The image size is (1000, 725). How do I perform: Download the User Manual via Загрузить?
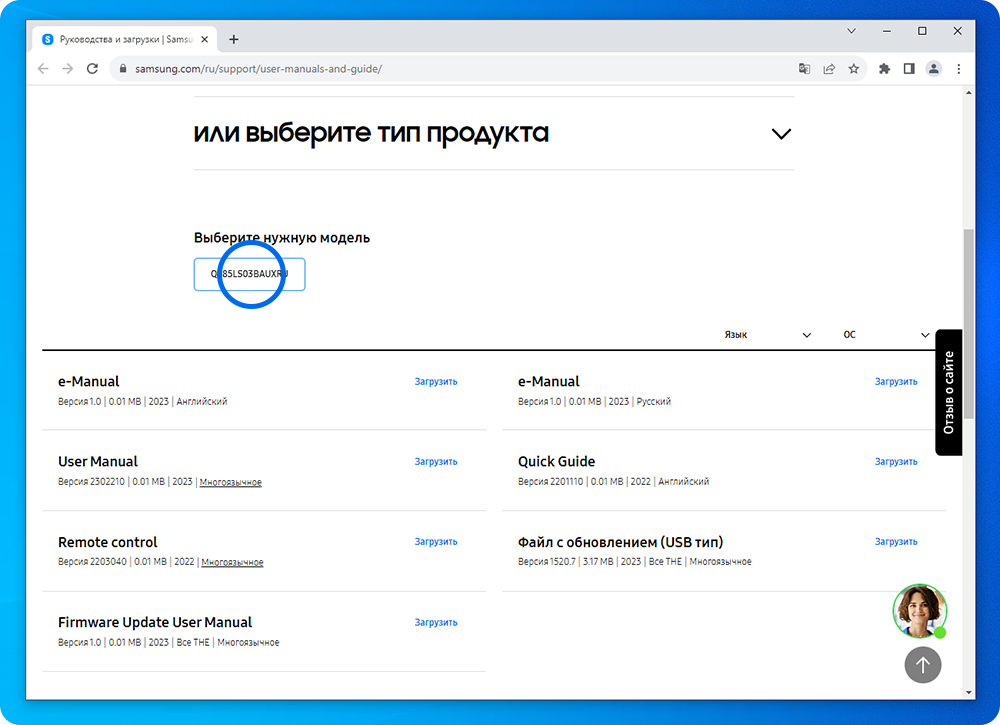tap(436, 462)
